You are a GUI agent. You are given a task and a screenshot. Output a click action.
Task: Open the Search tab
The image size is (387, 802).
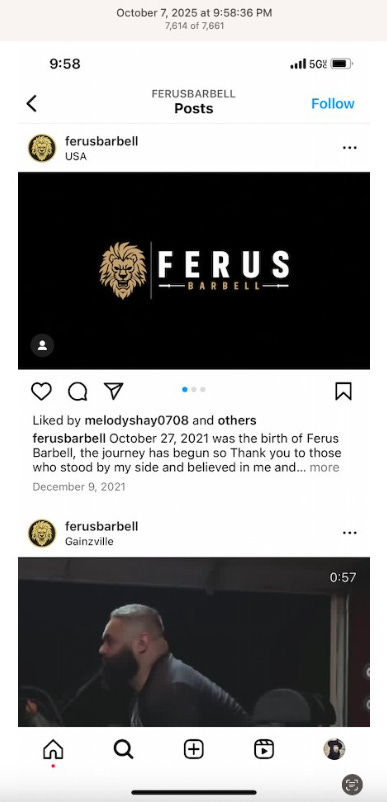pos(123,750)
